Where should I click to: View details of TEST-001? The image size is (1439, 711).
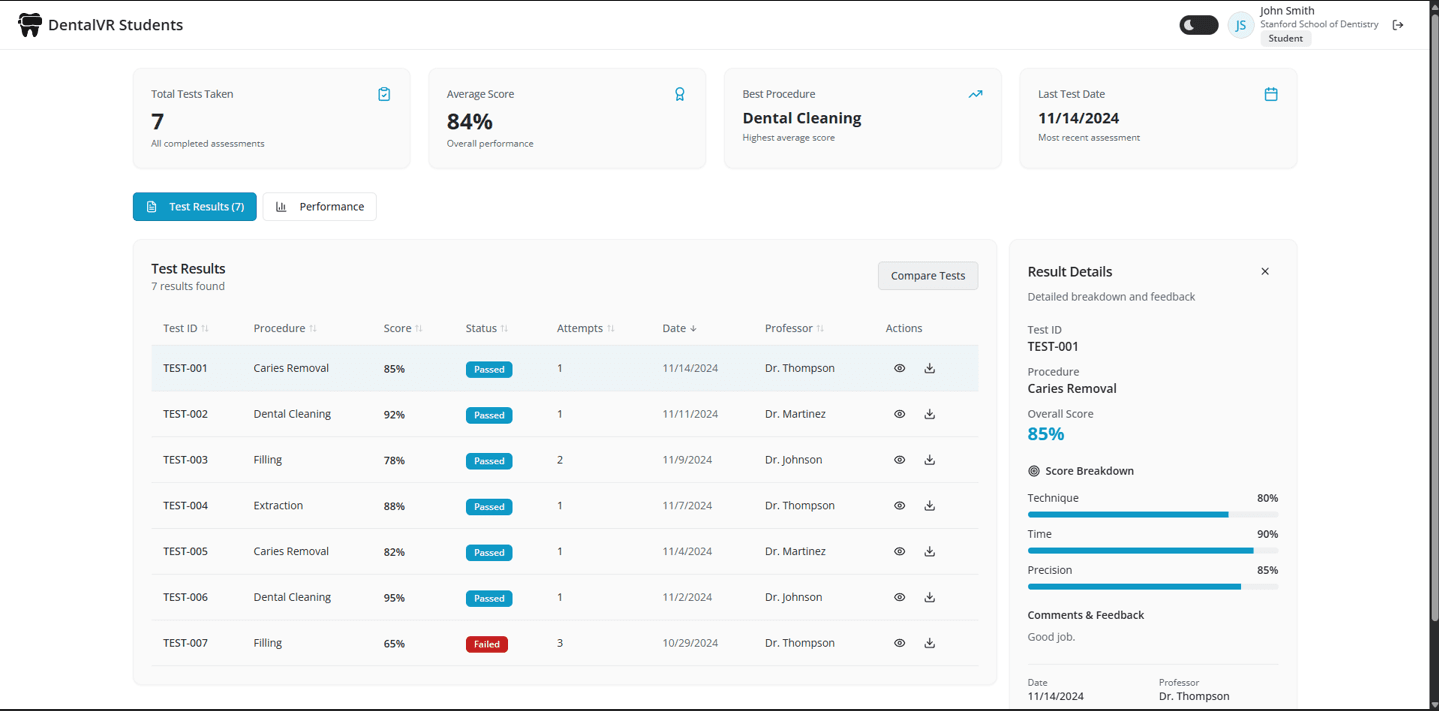(x=900, y=368)
